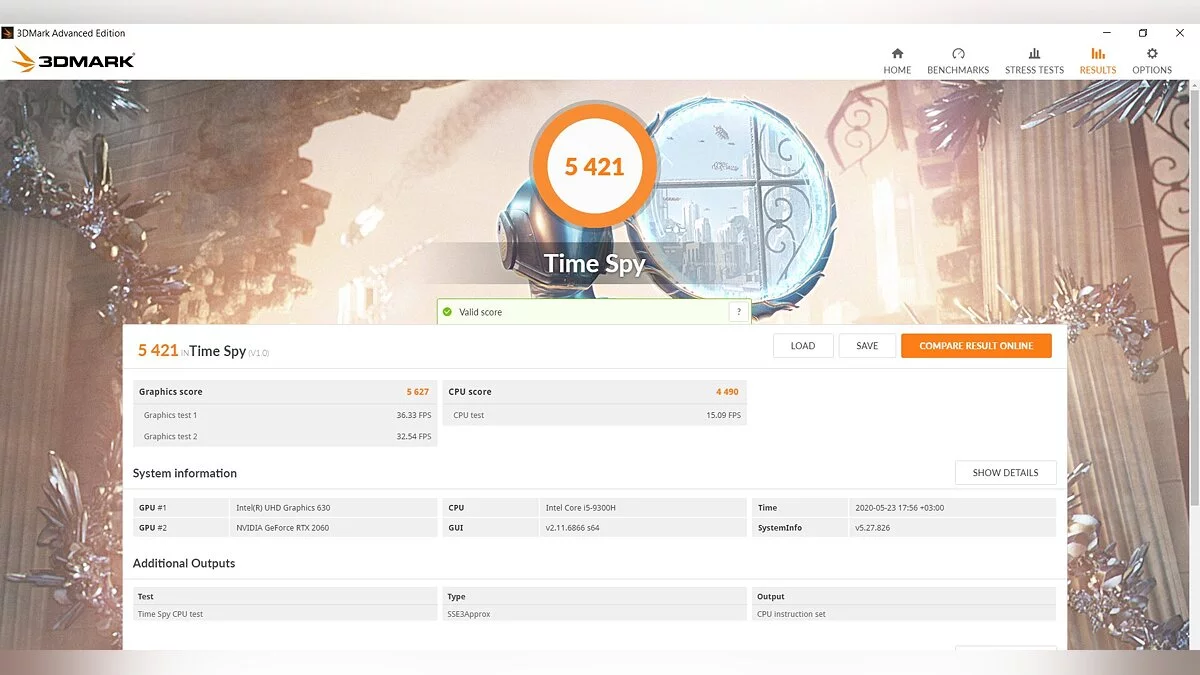This screenshot has height=675, width=1200.
Task: Click the 5 627 graphics score value
Action: [x=418, y=392]
